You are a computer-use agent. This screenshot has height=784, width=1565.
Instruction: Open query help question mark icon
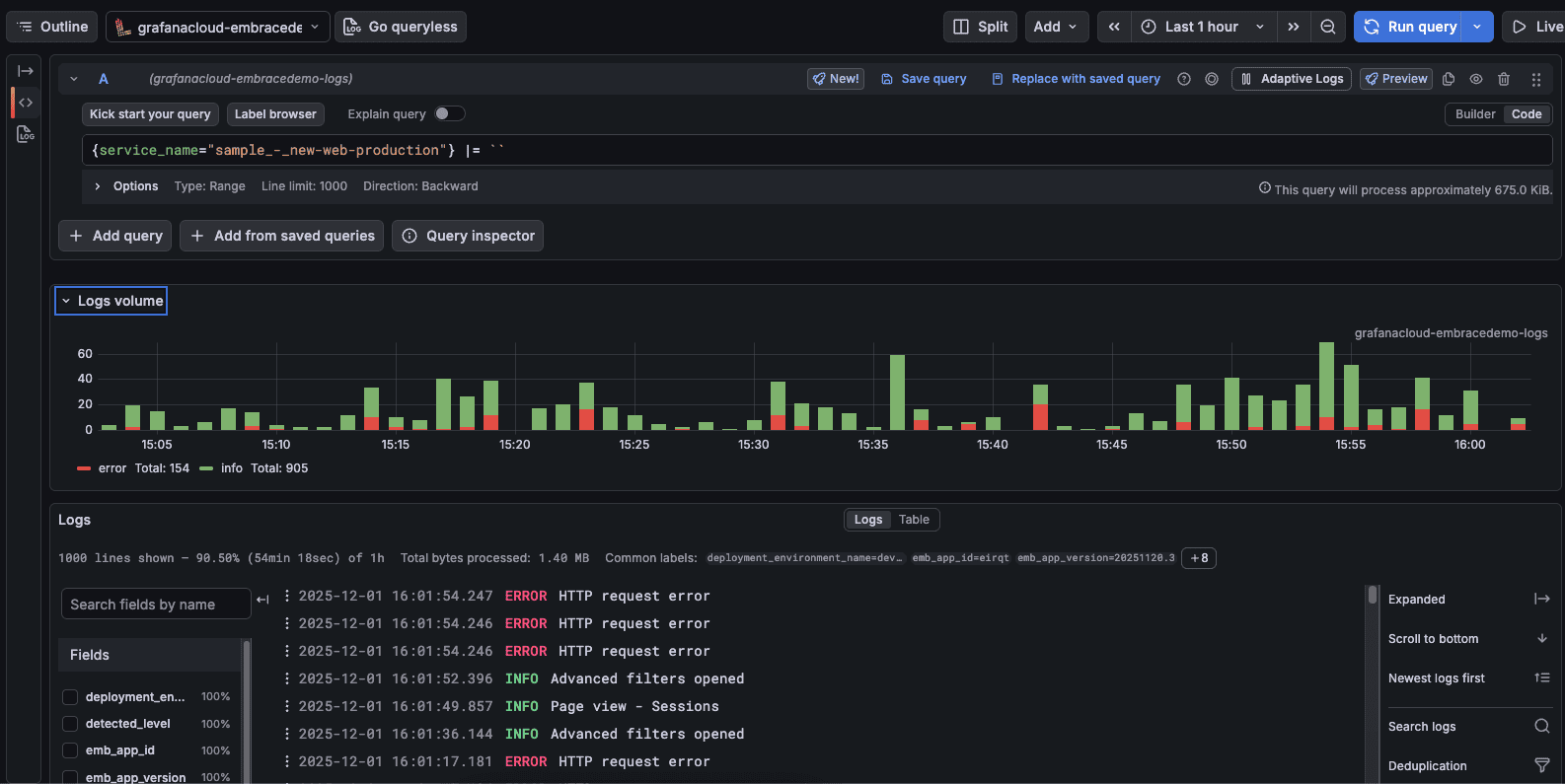[1184, 79]
